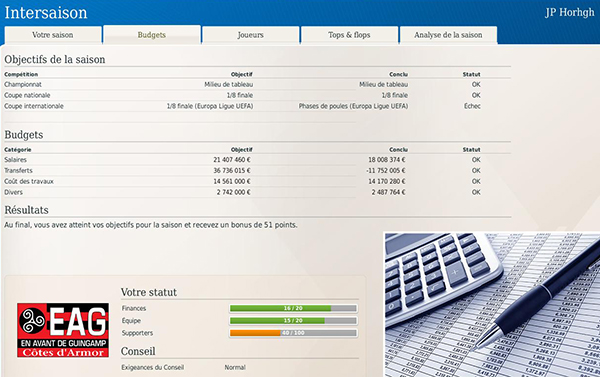Click the Équipe 15/20 progress bar
Viewport: 600px width, 377px height.
pos(293,321)
